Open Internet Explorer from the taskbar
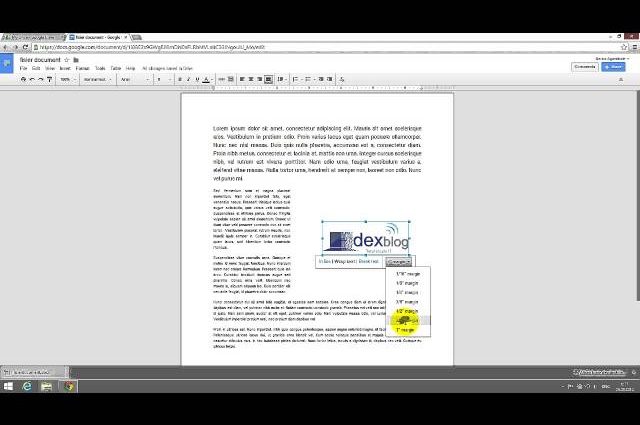The height and width of the screenshot is (425, 640). coord(27,386)
